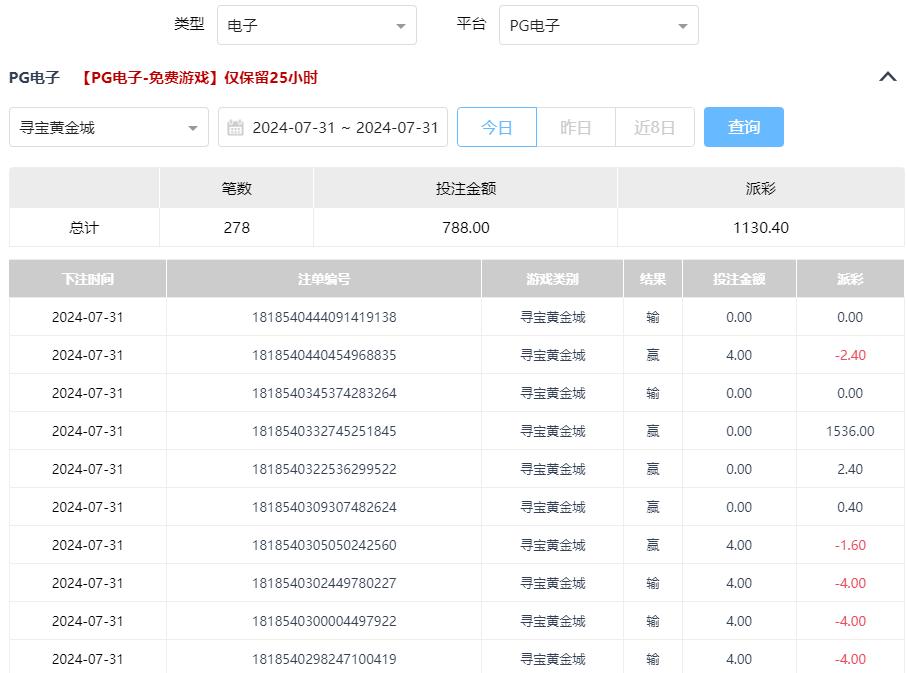Open the 类型 dropdown showing 电子
Image resolution: width=907 pixels, height=673 pixels.
(316, 26)
